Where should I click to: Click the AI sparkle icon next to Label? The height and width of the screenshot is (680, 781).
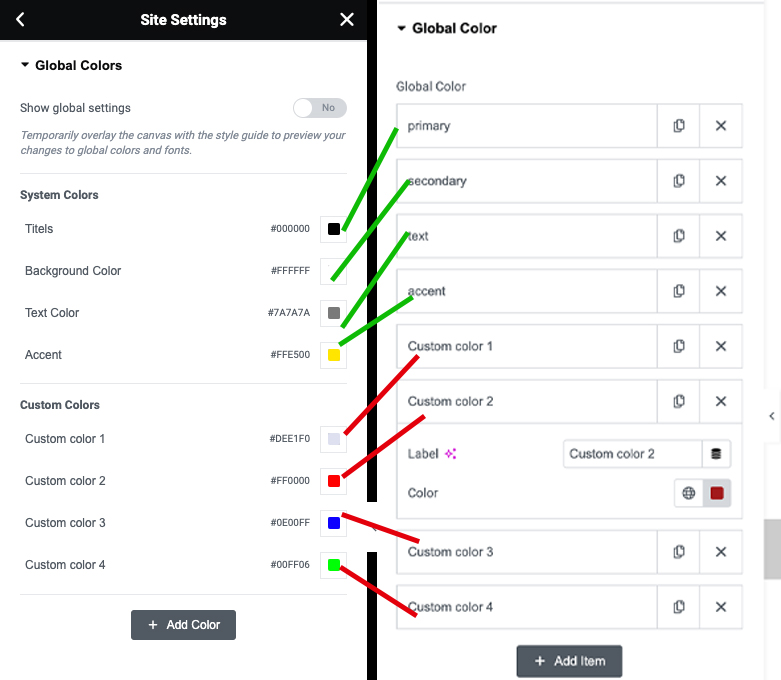[x=450, y=454]
